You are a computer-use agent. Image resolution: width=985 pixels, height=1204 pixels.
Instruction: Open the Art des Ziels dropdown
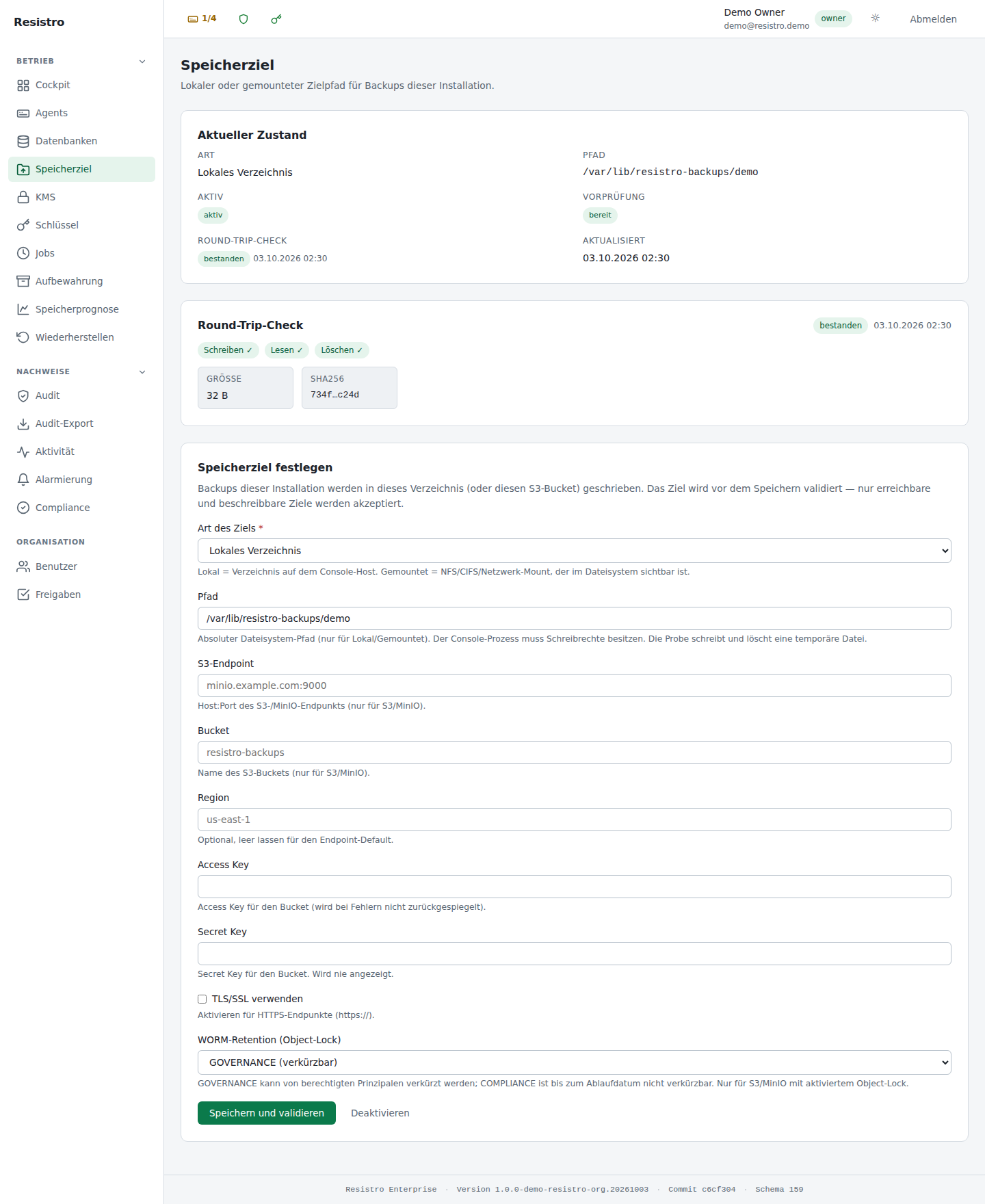click(x=575, y=551)
